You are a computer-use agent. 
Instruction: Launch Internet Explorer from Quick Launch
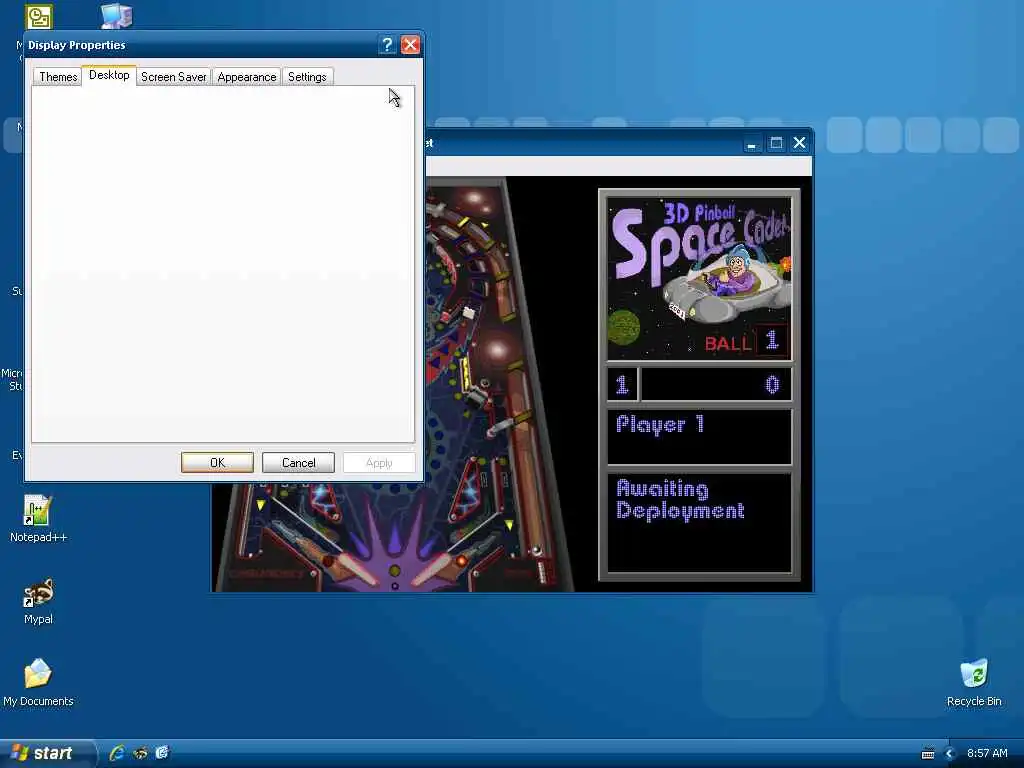pyautogui.click(x=117, y=753)
